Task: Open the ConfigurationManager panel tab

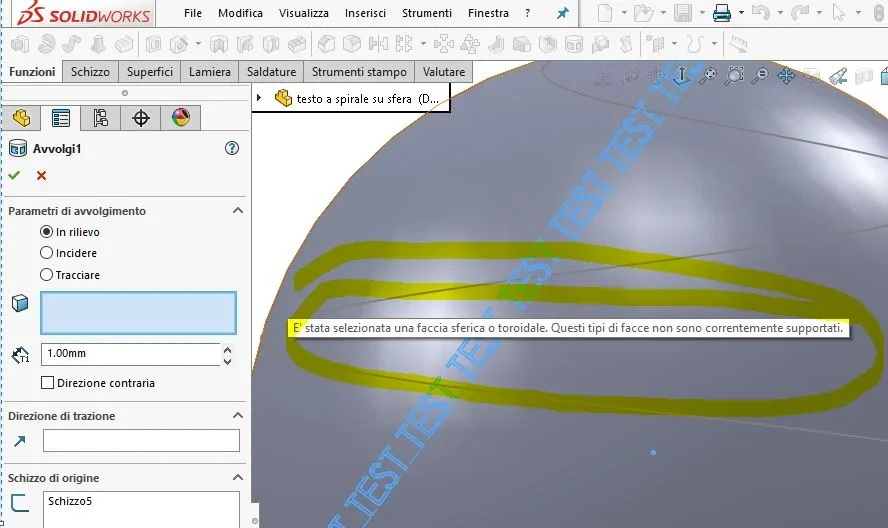Action: pyautogui.click(x=100, y=118)
